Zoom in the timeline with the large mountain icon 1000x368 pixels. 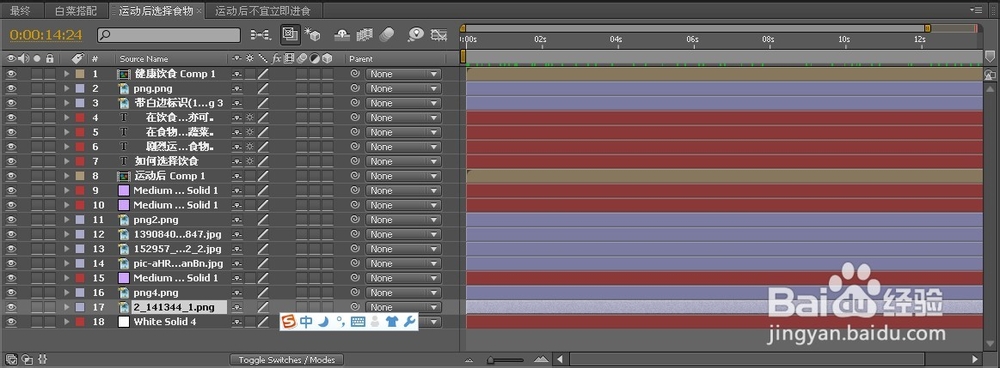pos(541,360)
